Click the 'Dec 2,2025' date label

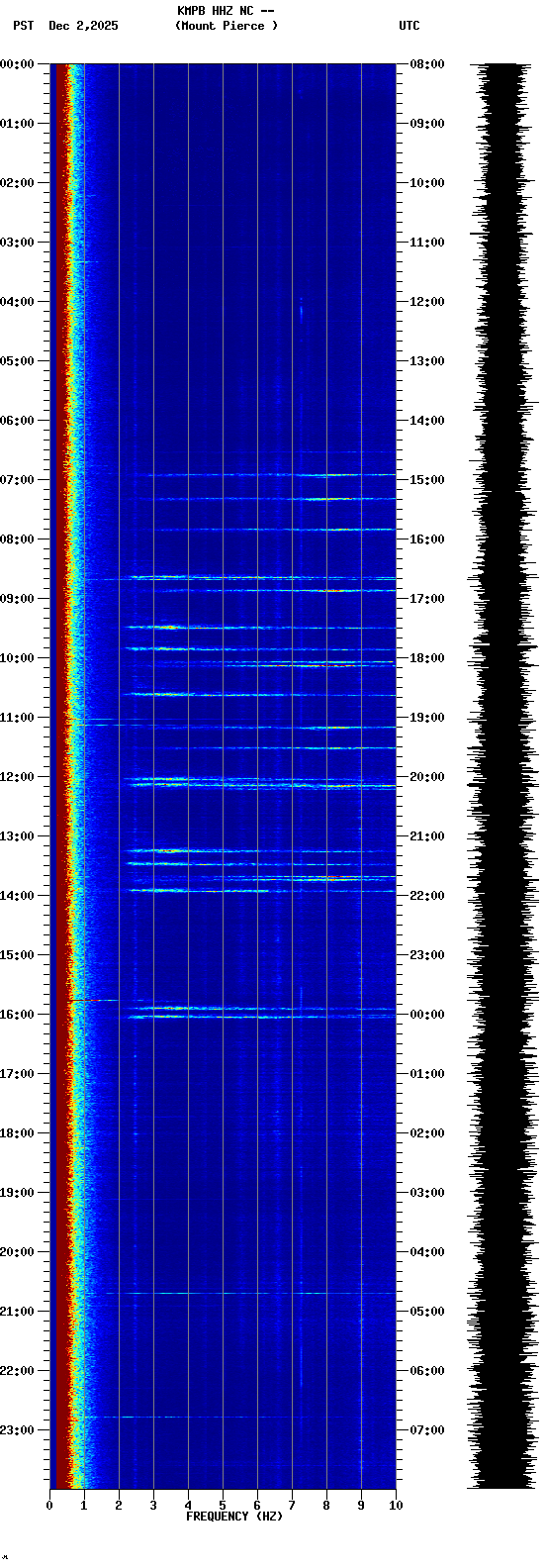pos(83,26)
